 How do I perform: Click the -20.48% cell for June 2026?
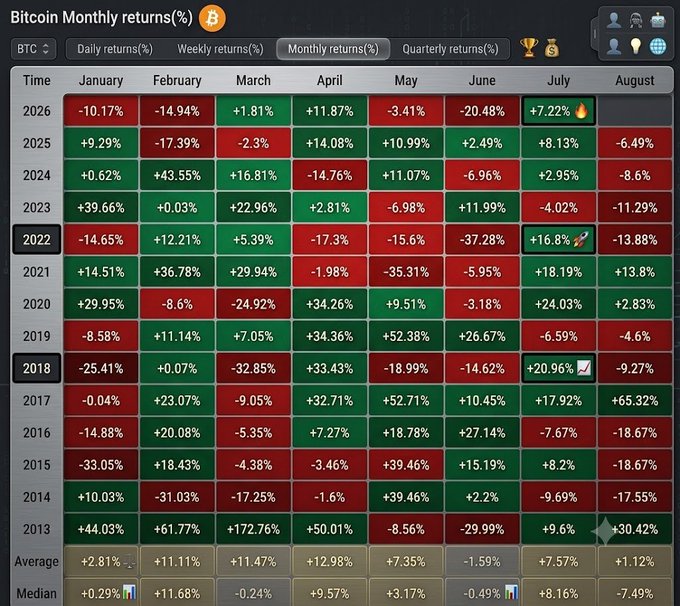[x=482, y=111]
